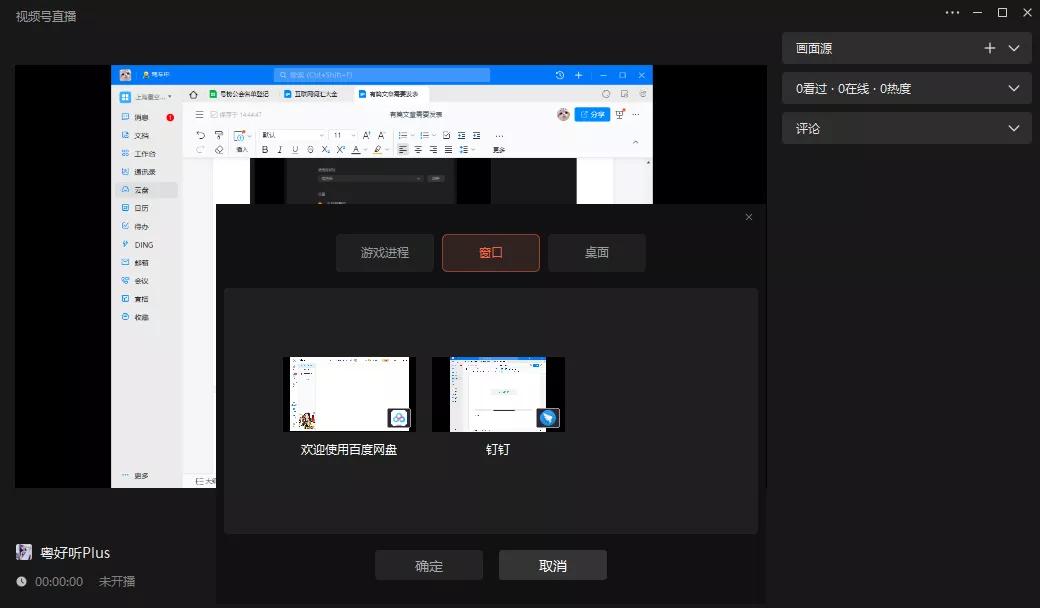Viewport: 1040px width, 608px height.
Task: Click the plus icon next to 画面源
Action: (x=990, y=47)
